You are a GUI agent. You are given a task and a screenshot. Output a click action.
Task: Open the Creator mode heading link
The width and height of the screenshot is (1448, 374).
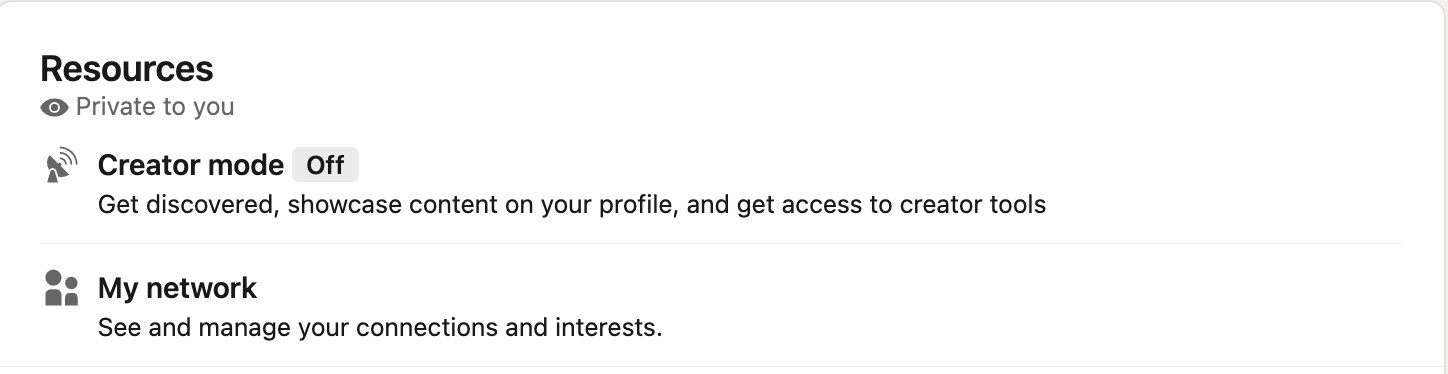point(191,165)
